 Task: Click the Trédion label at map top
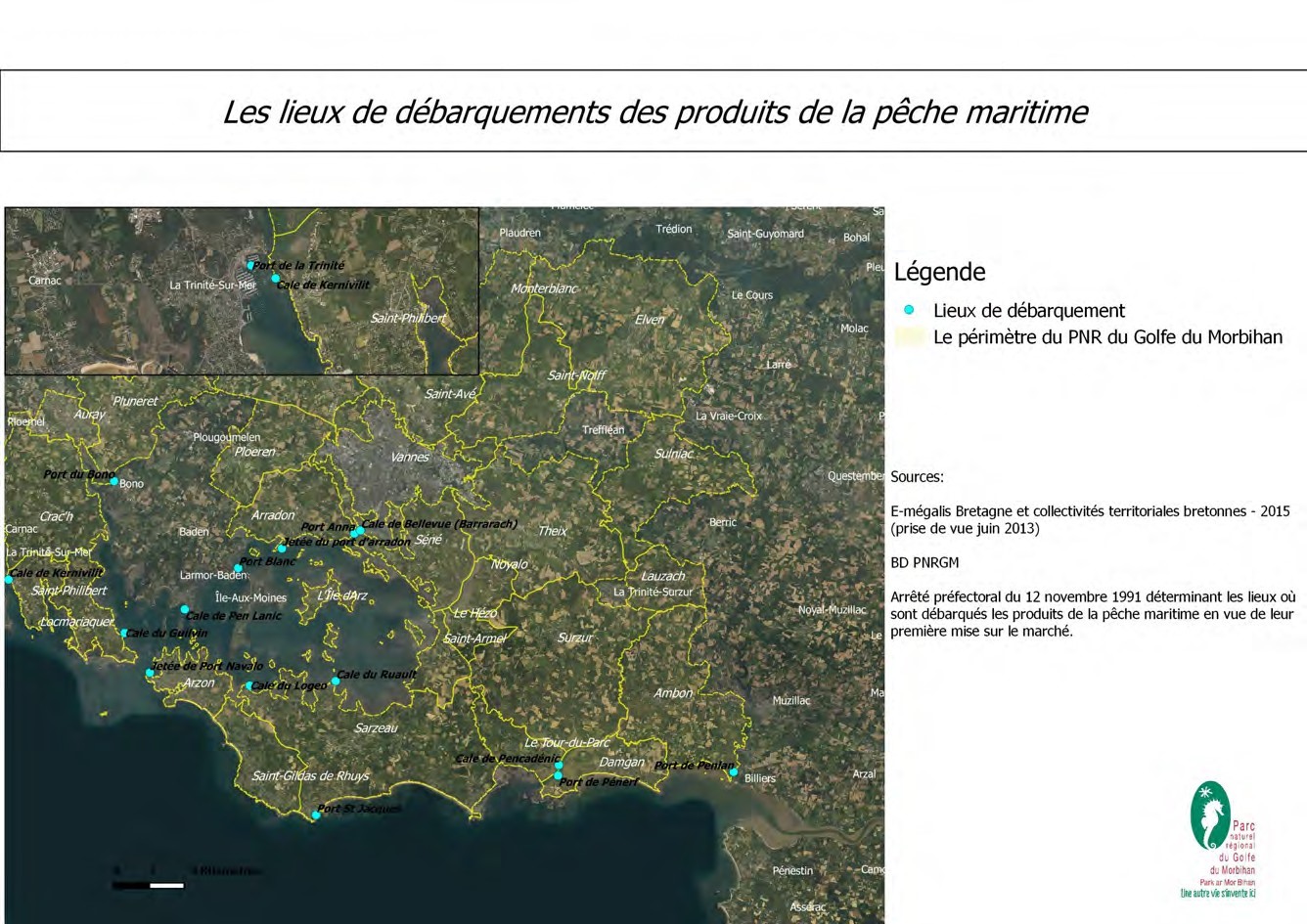(674, 229)
